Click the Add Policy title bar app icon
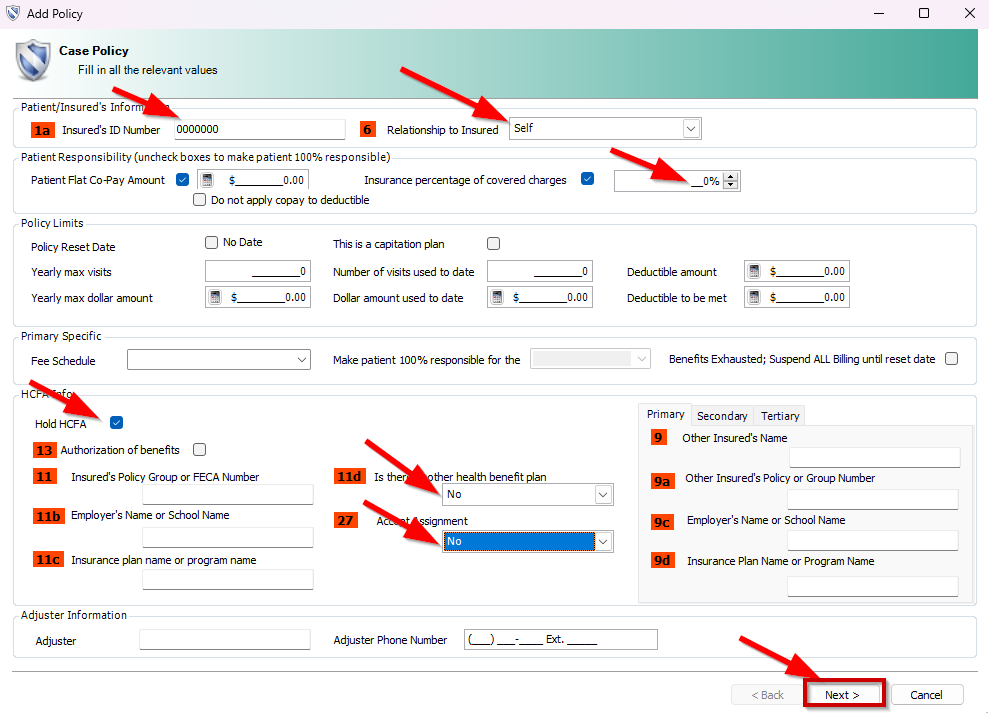989x713 pixels. 13,14
